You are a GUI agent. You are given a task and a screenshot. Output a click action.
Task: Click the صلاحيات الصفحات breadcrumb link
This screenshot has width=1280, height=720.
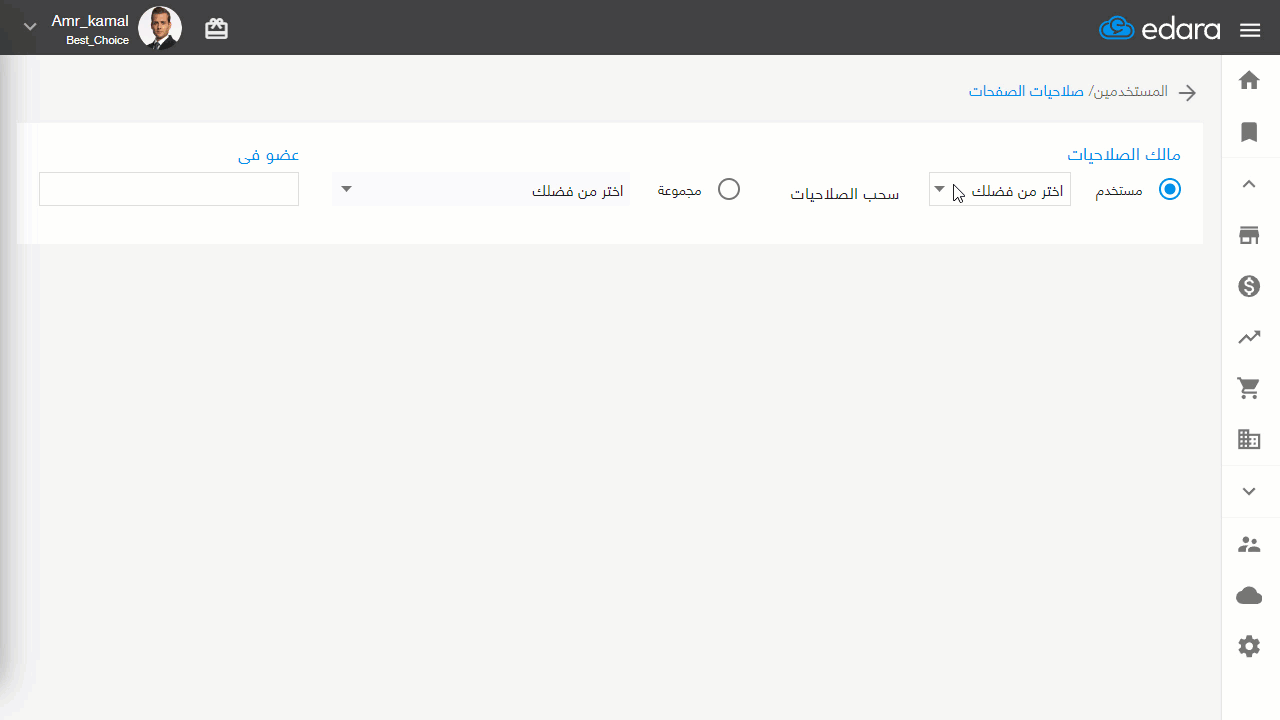point(1028,91)
